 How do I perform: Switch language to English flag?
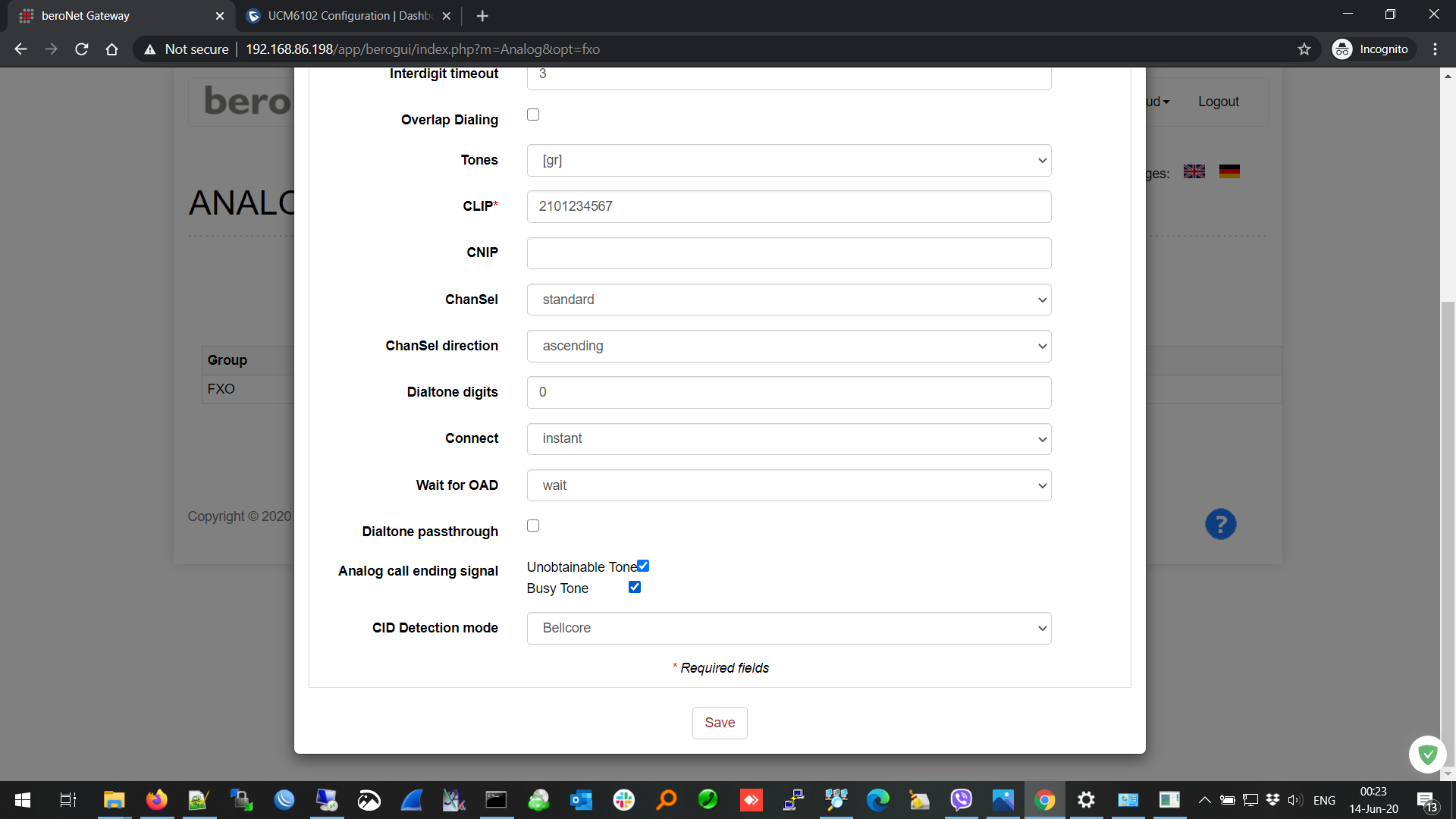pos(1194,172)
